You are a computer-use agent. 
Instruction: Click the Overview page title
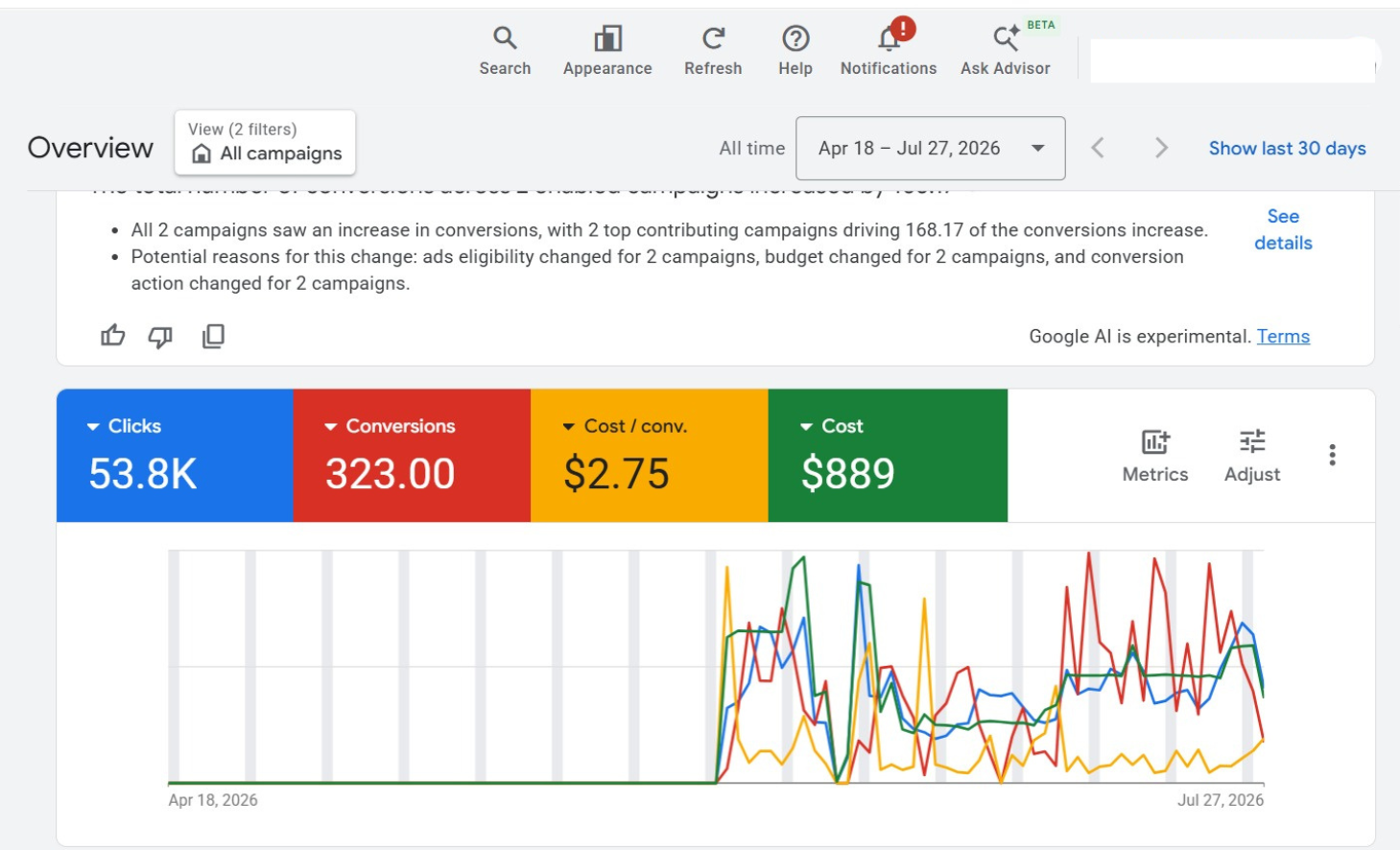(90, 148)
